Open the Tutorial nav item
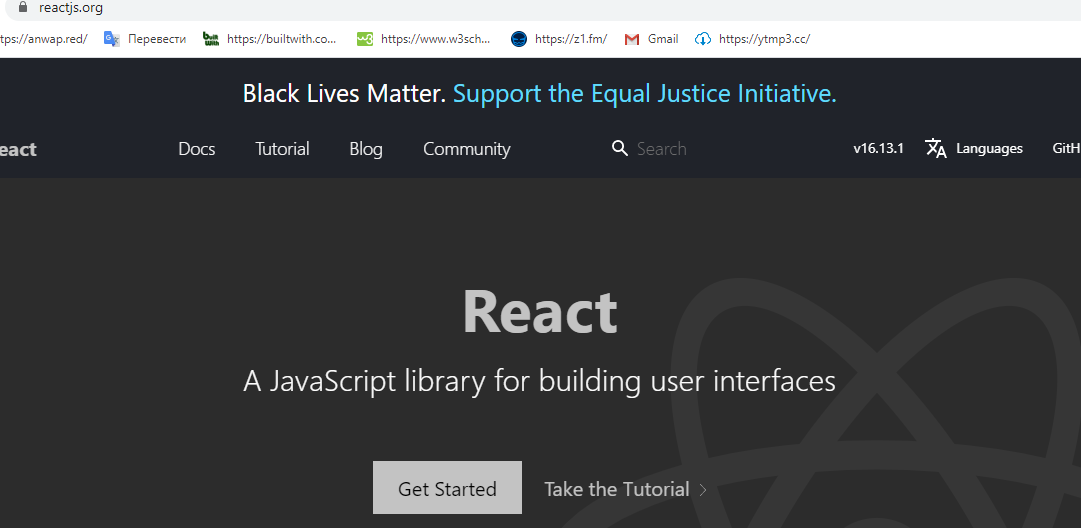This screenshot has width=1081, height=528. click(x=282, y=149)
